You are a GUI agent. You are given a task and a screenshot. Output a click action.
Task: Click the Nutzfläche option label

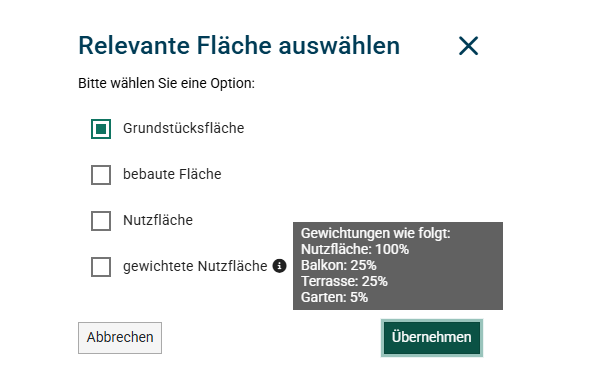coord(158,220)
